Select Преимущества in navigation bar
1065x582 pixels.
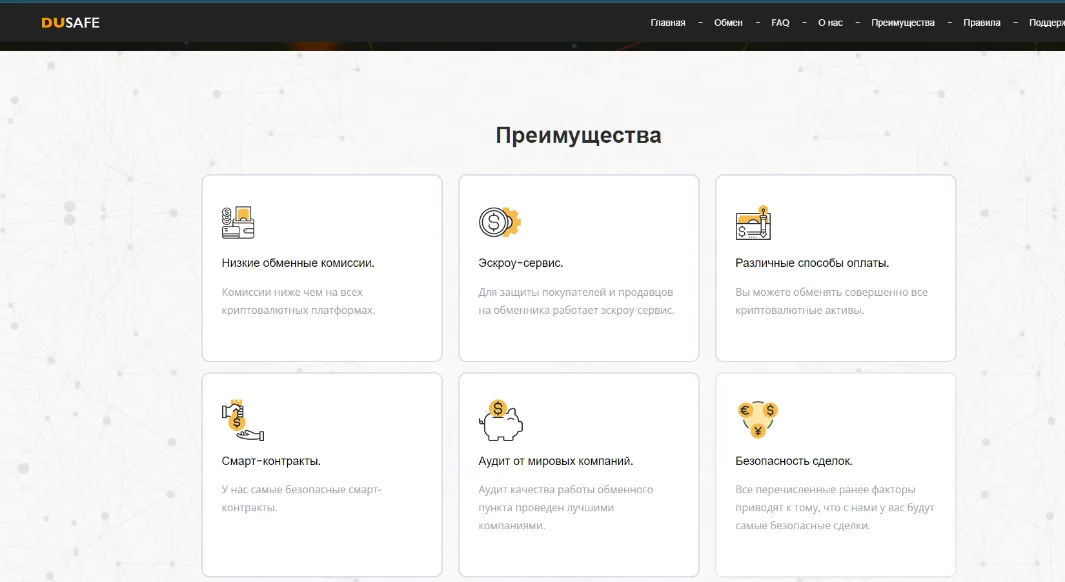(903, 22)
